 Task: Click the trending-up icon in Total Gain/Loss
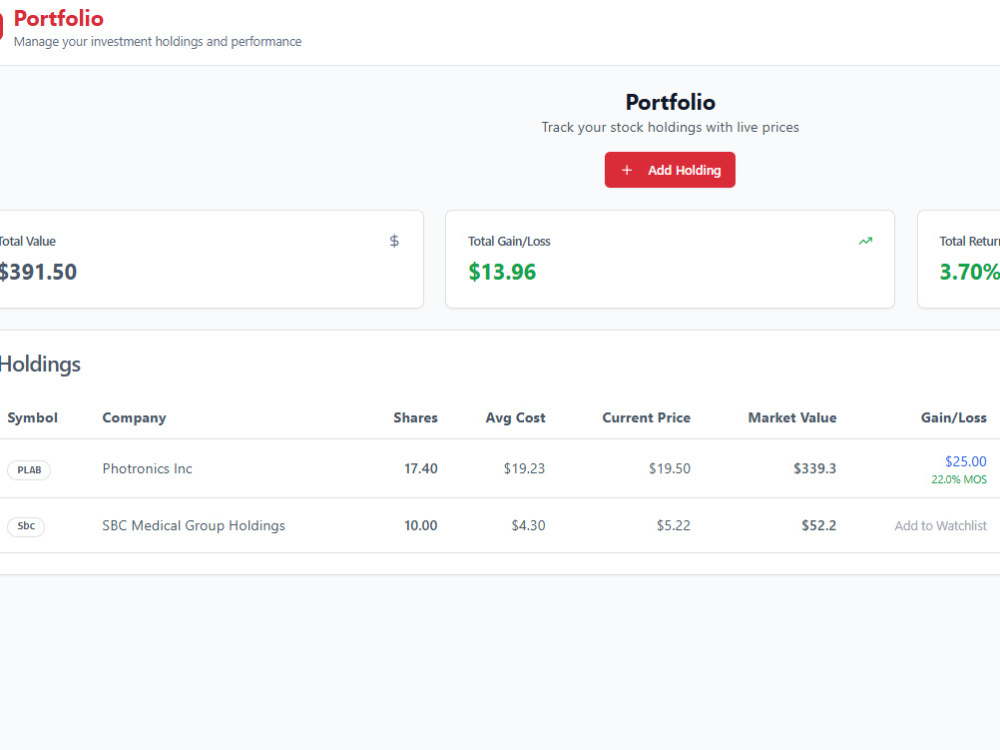point(865,241)
